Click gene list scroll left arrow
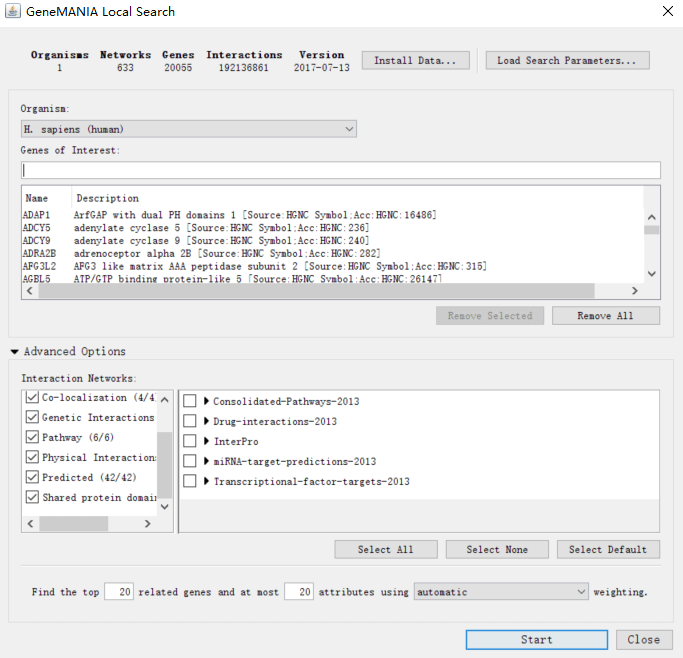Screen dimensions: 683x658 [x=30, y=290]
